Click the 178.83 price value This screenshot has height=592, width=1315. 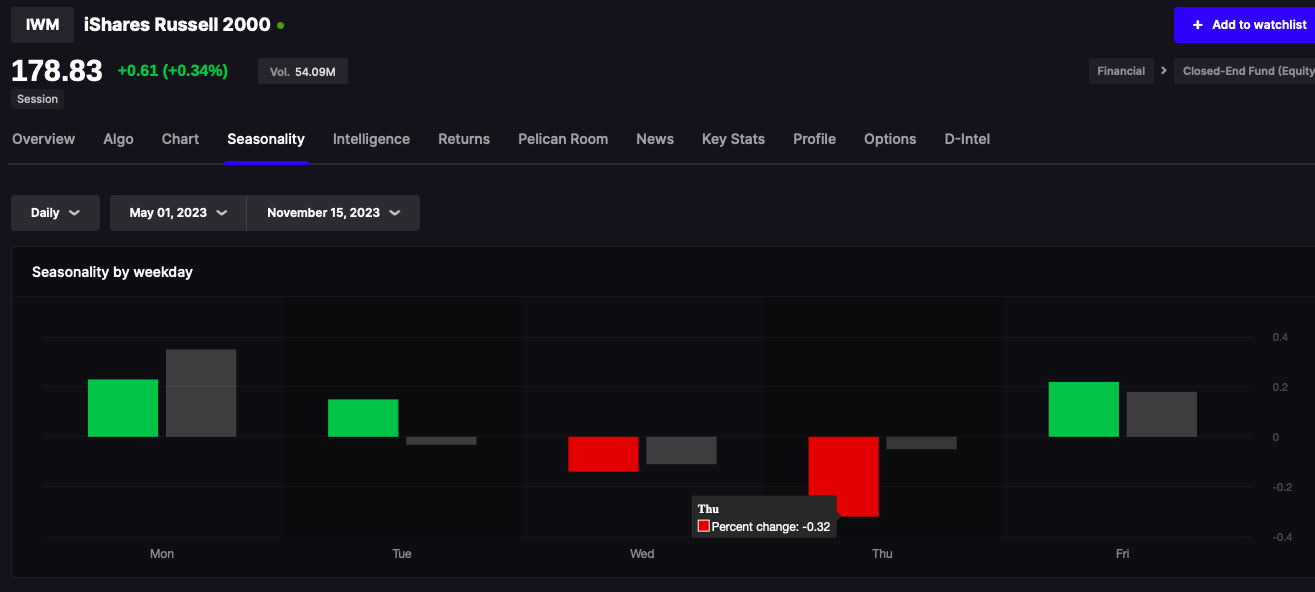57,70
